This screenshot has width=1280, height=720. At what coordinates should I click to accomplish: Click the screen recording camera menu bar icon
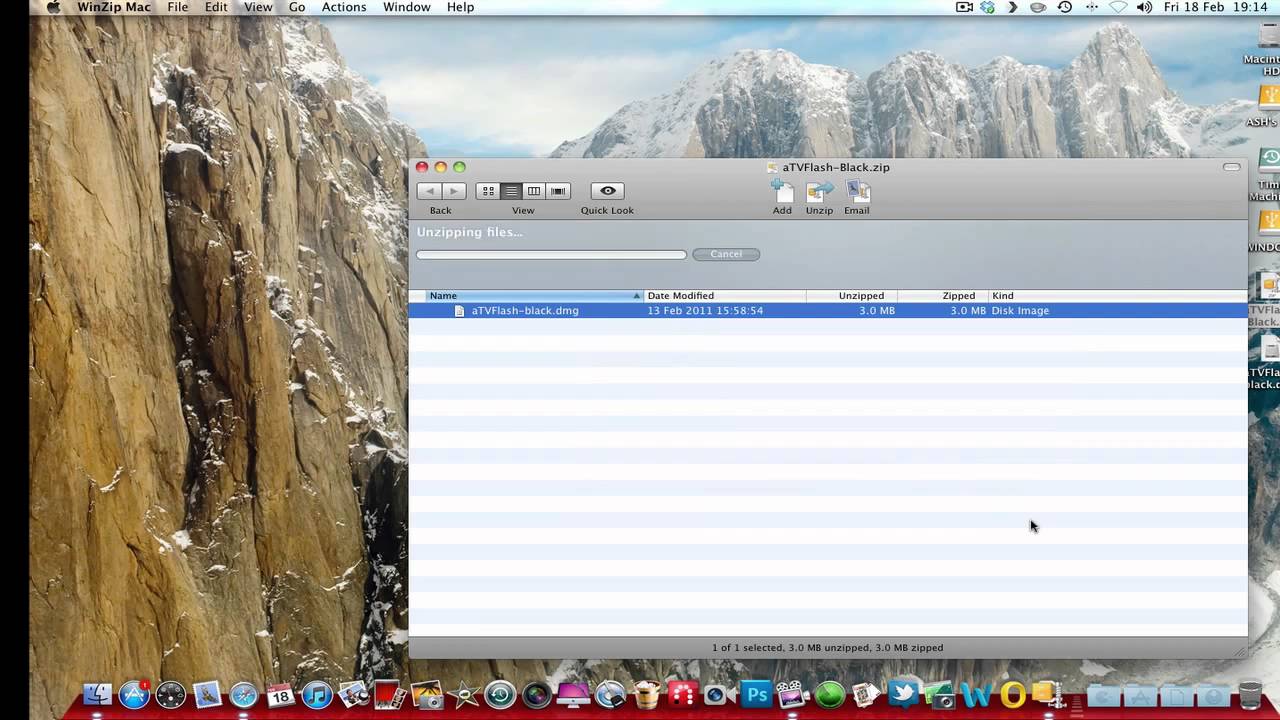coord(964,7)
